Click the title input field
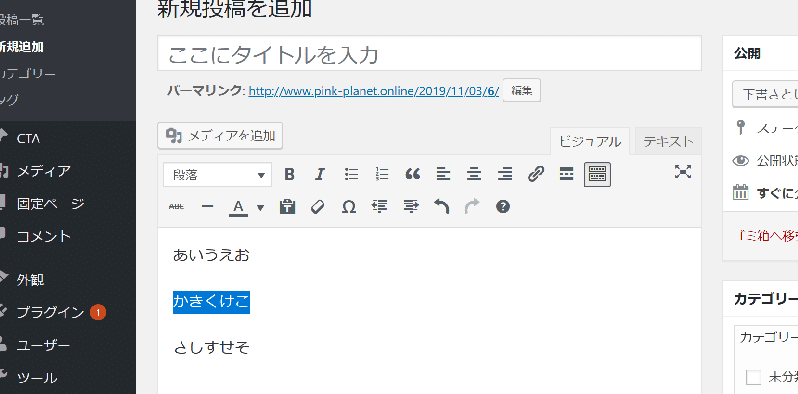The height and width of the screenshot is (394, 798). (x=430, y=53)
